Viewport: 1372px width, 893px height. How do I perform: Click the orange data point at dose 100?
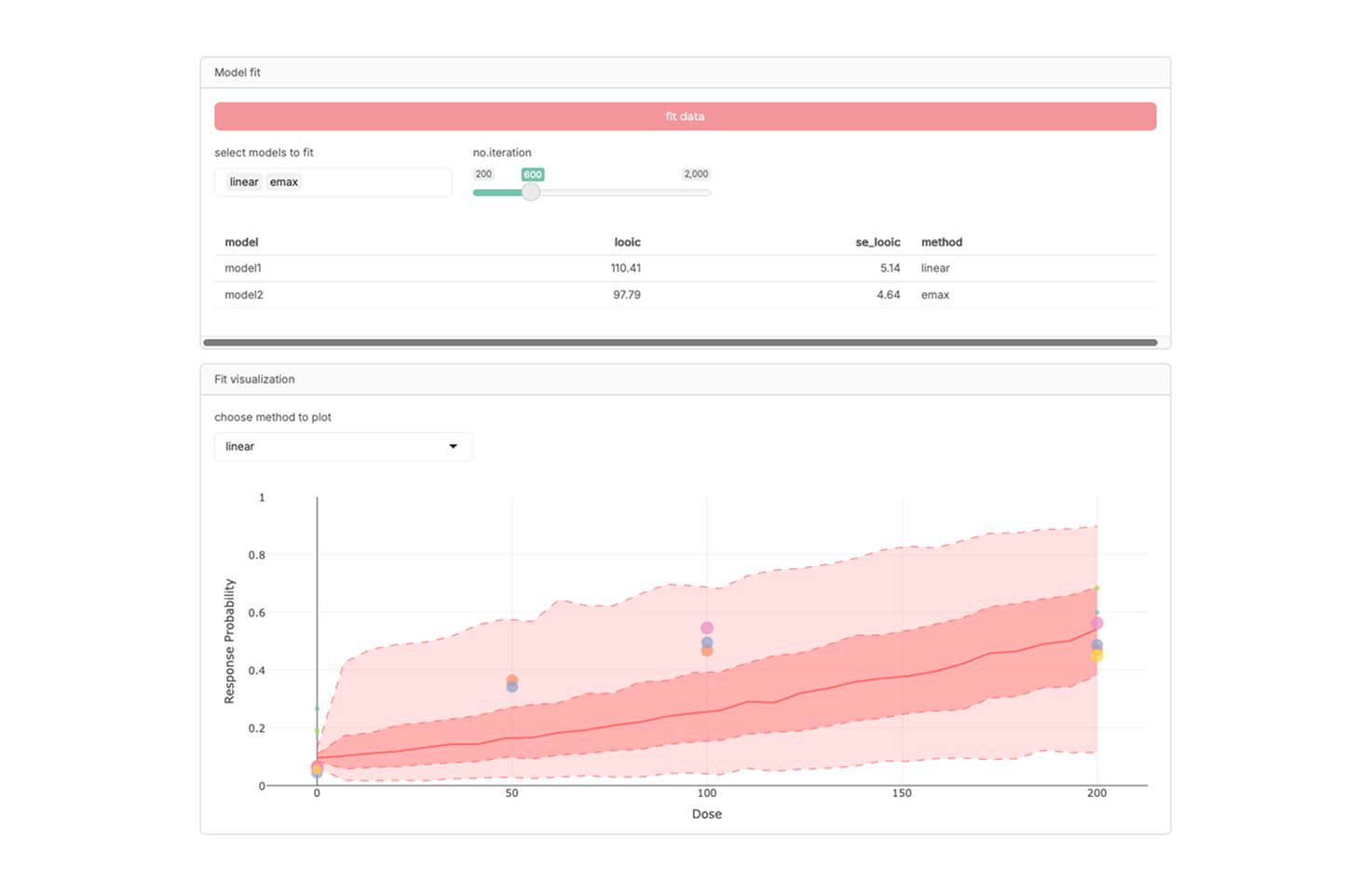(707, 652)
